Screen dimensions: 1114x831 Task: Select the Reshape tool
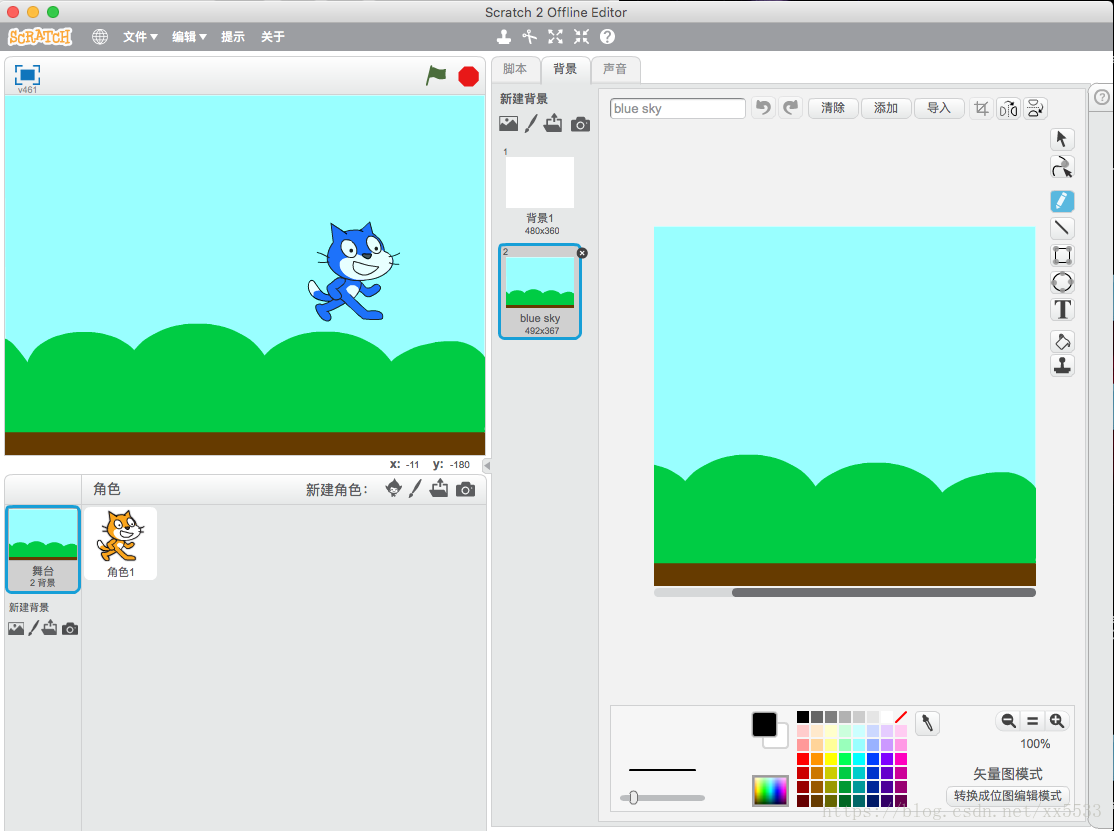click(x=1062, y=167)
